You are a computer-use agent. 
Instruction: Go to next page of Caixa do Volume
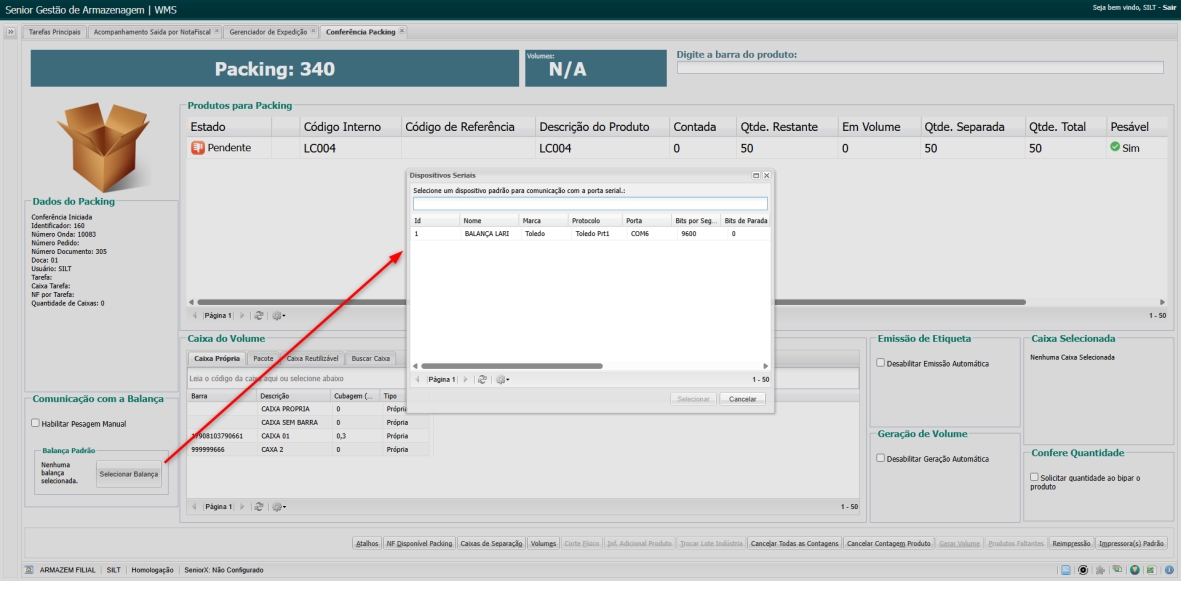(242, 507)
